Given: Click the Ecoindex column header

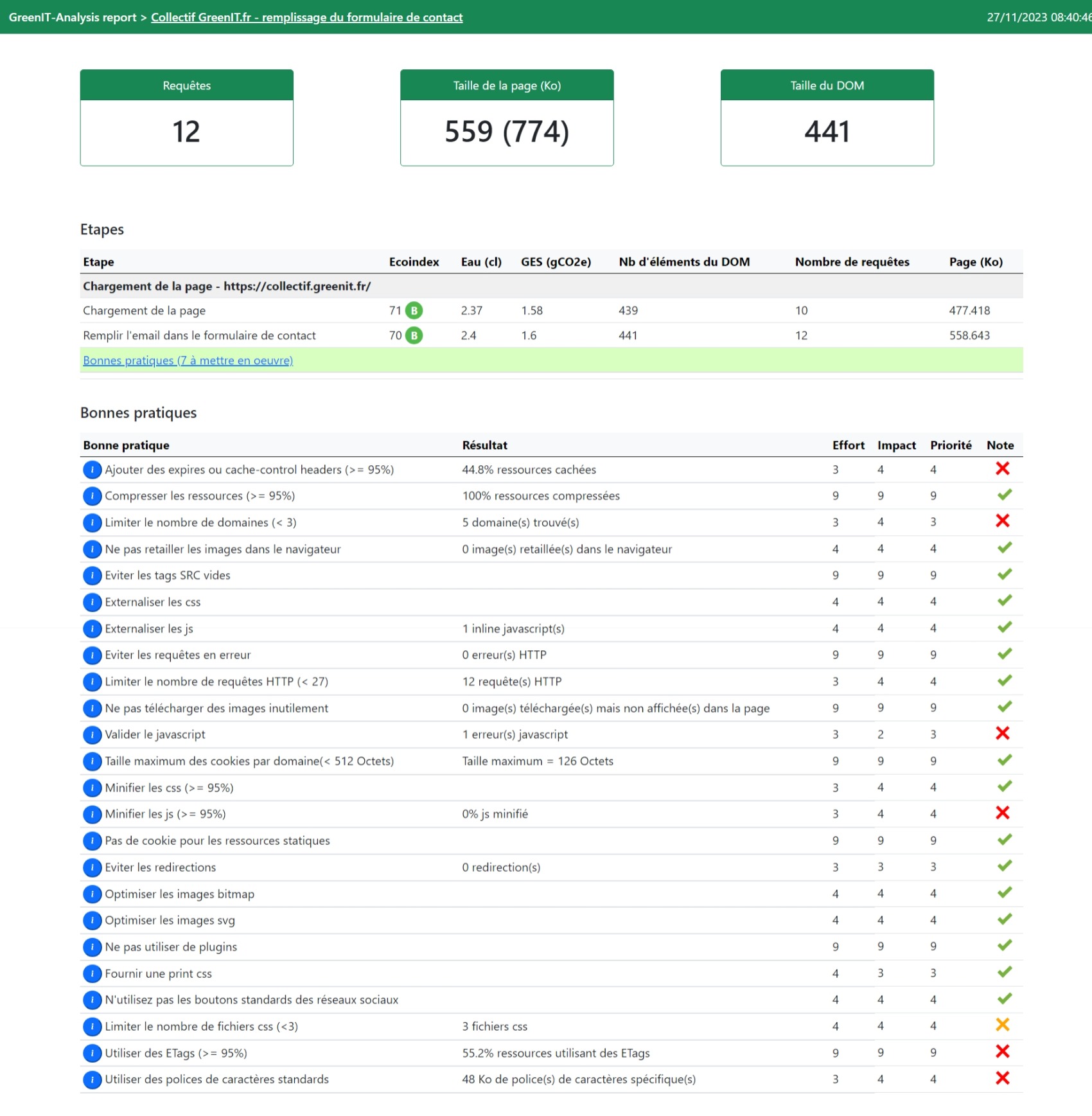Looking at the screenshot, I should pyautogui.click(x=414, y=262).
